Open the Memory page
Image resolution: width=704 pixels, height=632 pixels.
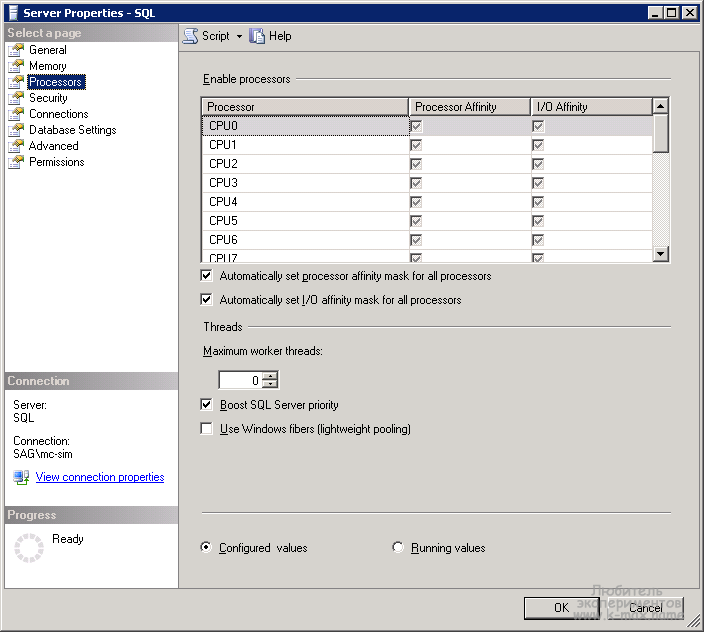point(48,66)
